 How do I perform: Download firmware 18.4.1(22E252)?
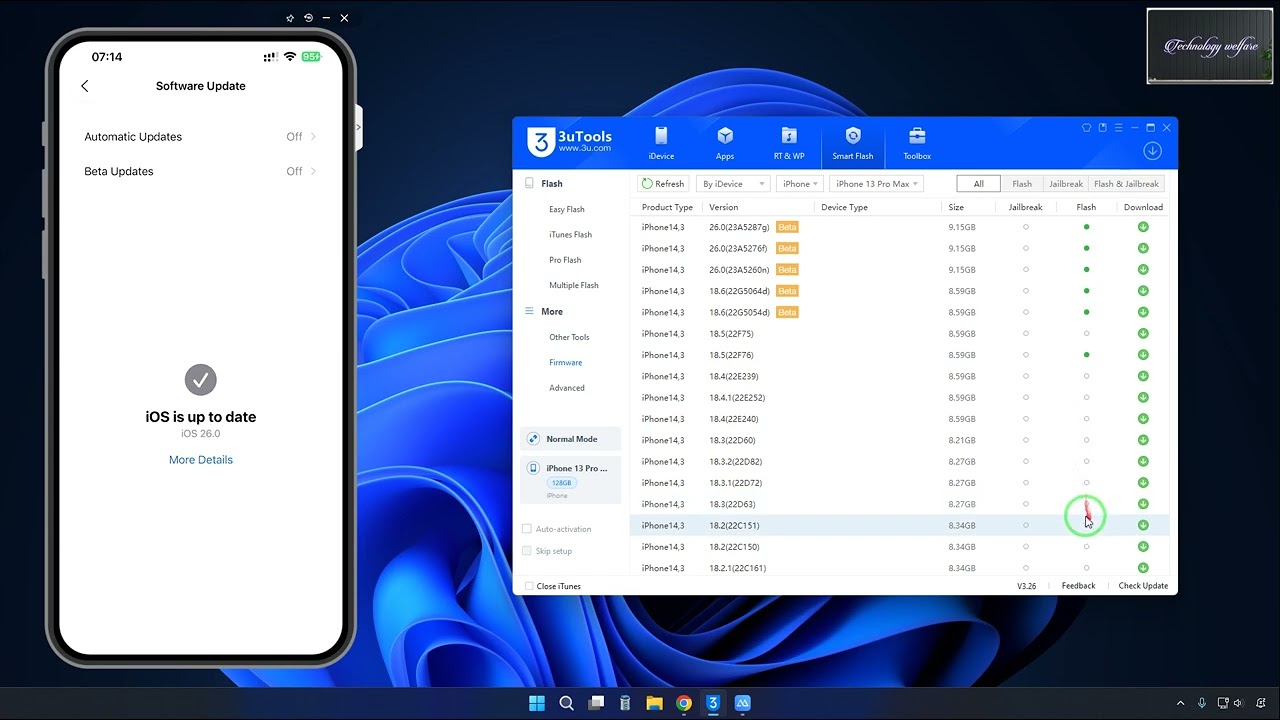tap(1143, 398)
